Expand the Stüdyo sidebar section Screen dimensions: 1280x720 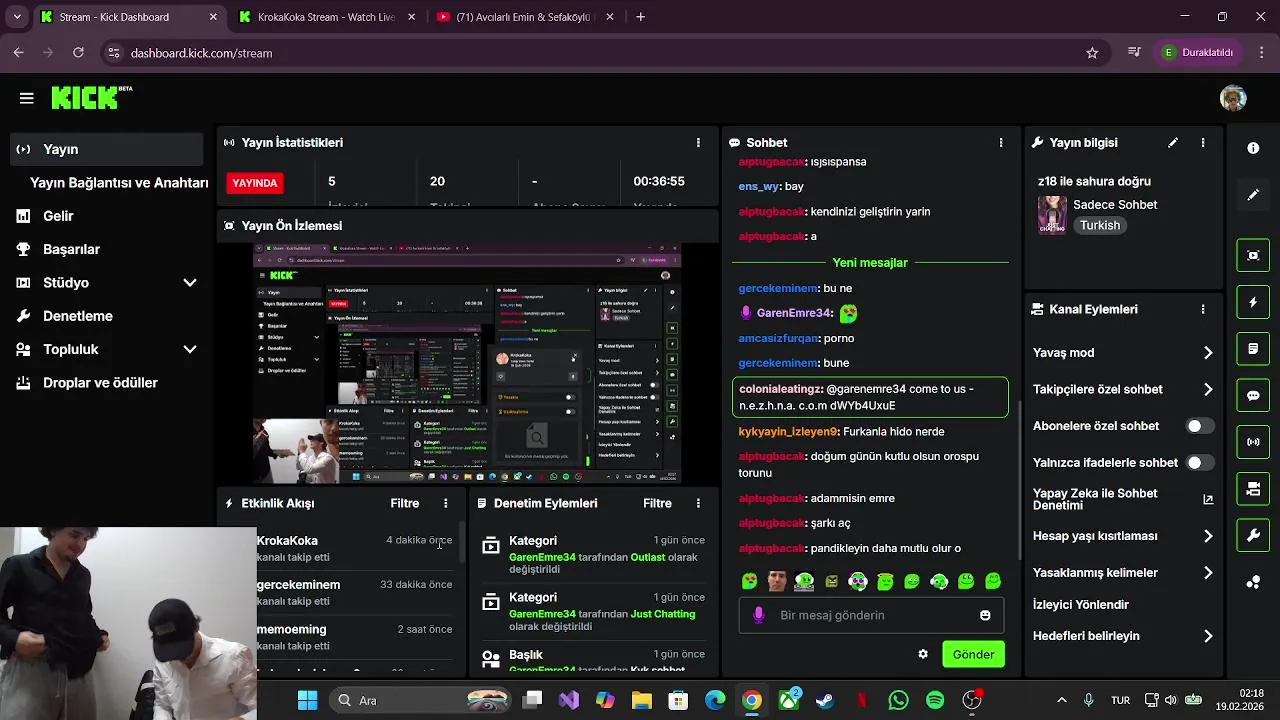(190, 283)
